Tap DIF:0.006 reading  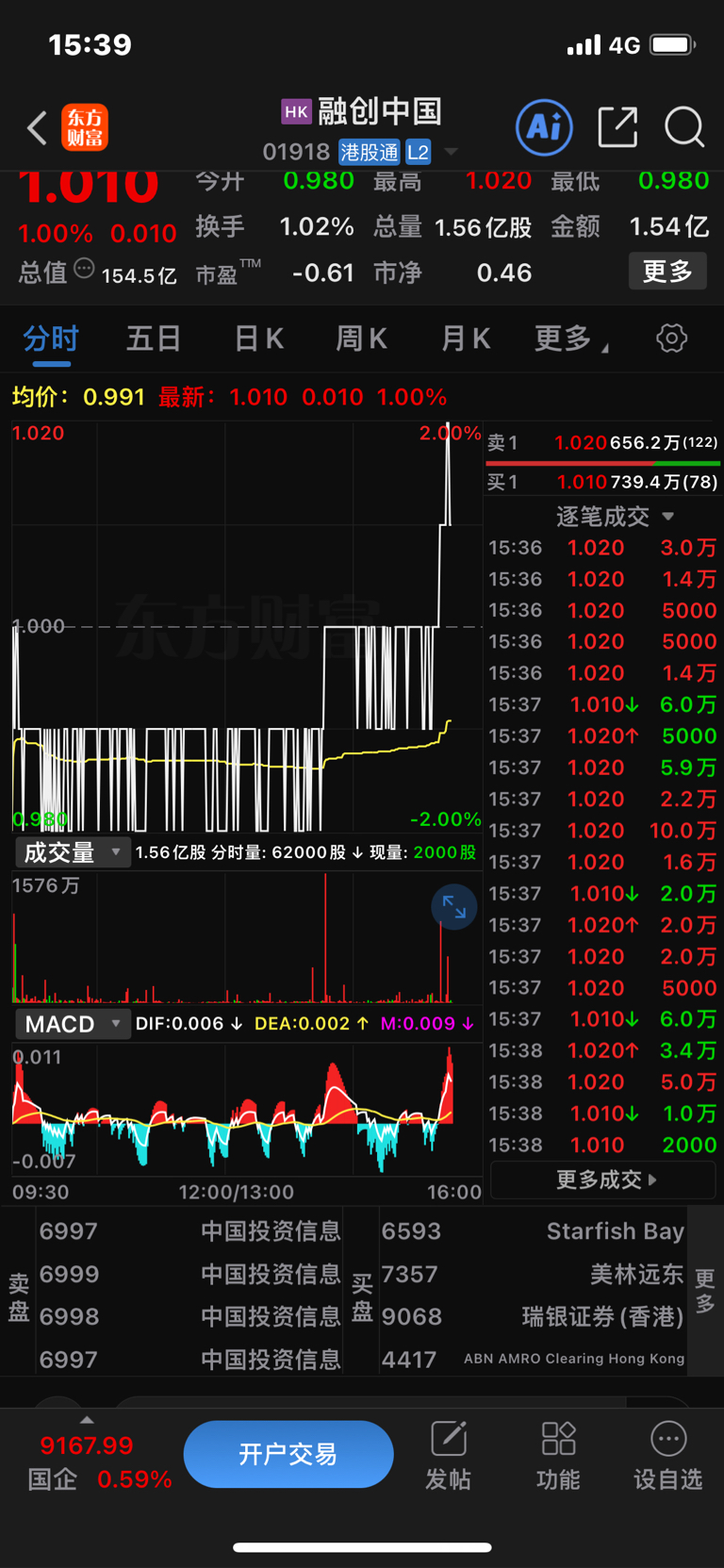(x=189, y=1023)
